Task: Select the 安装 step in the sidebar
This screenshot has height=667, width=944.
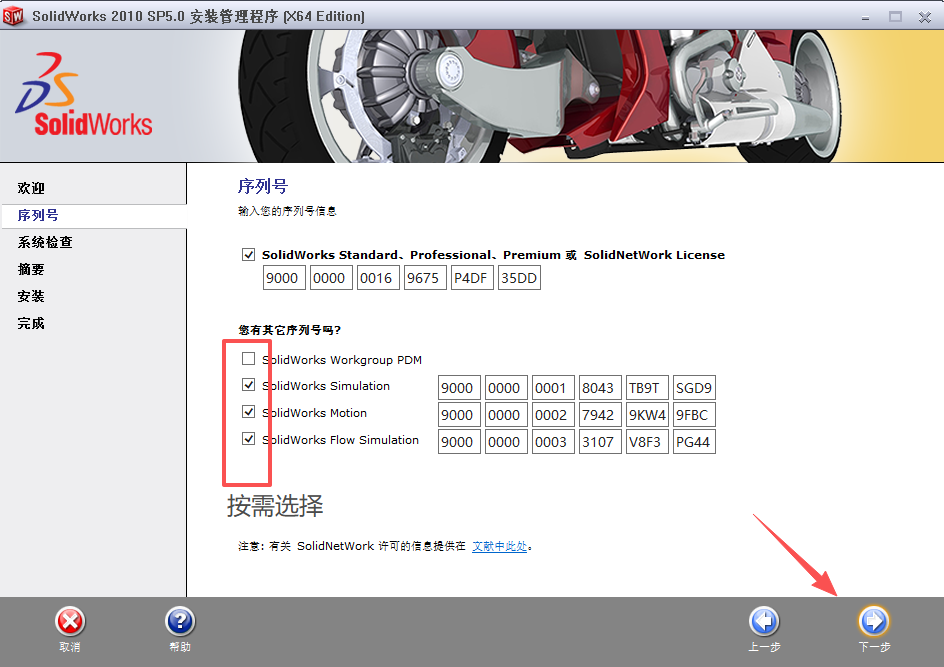Action: tap(30, 296)
